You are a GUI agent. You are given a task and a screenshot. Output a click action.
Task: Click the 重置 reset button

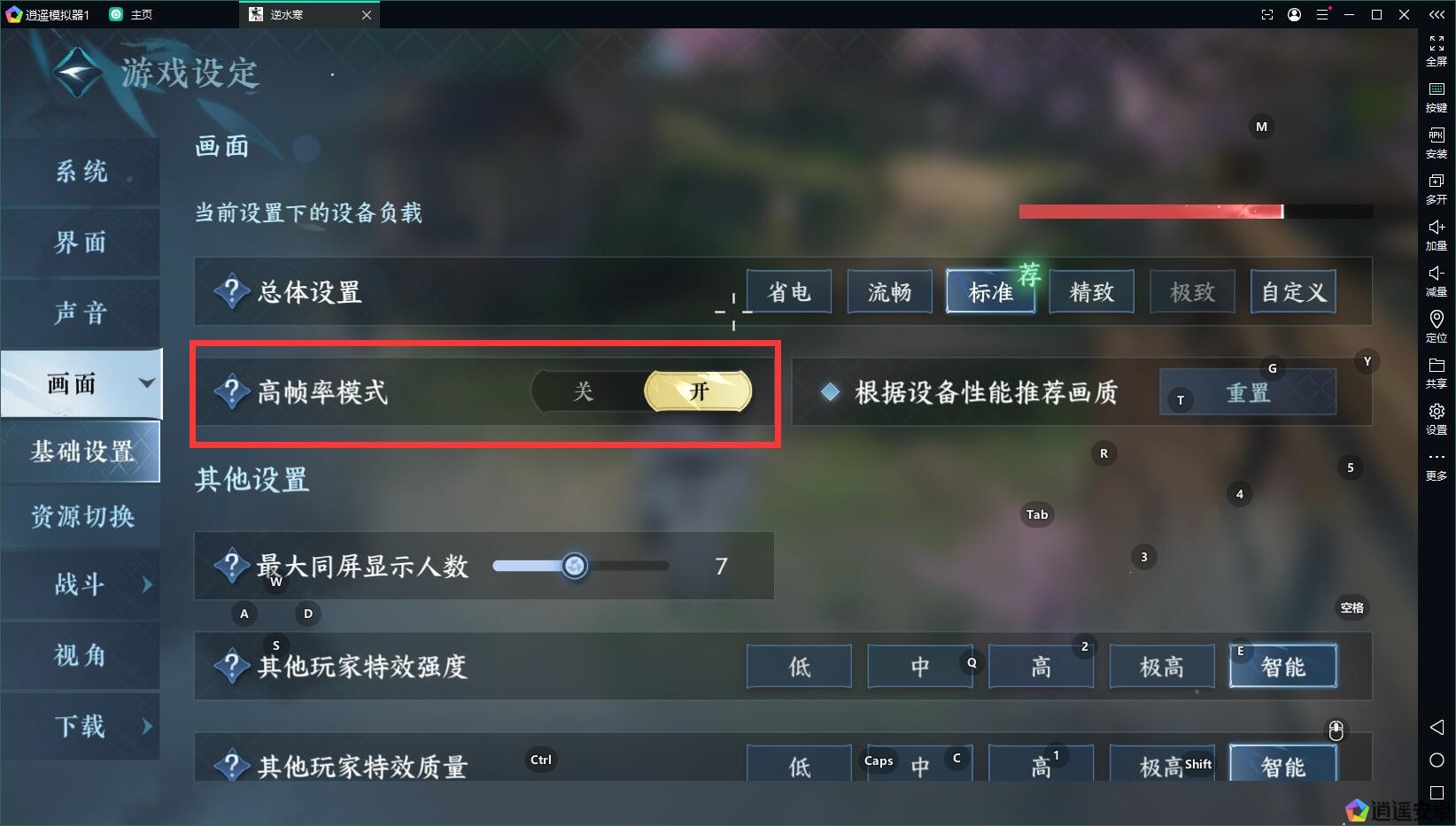(1248, 392)
